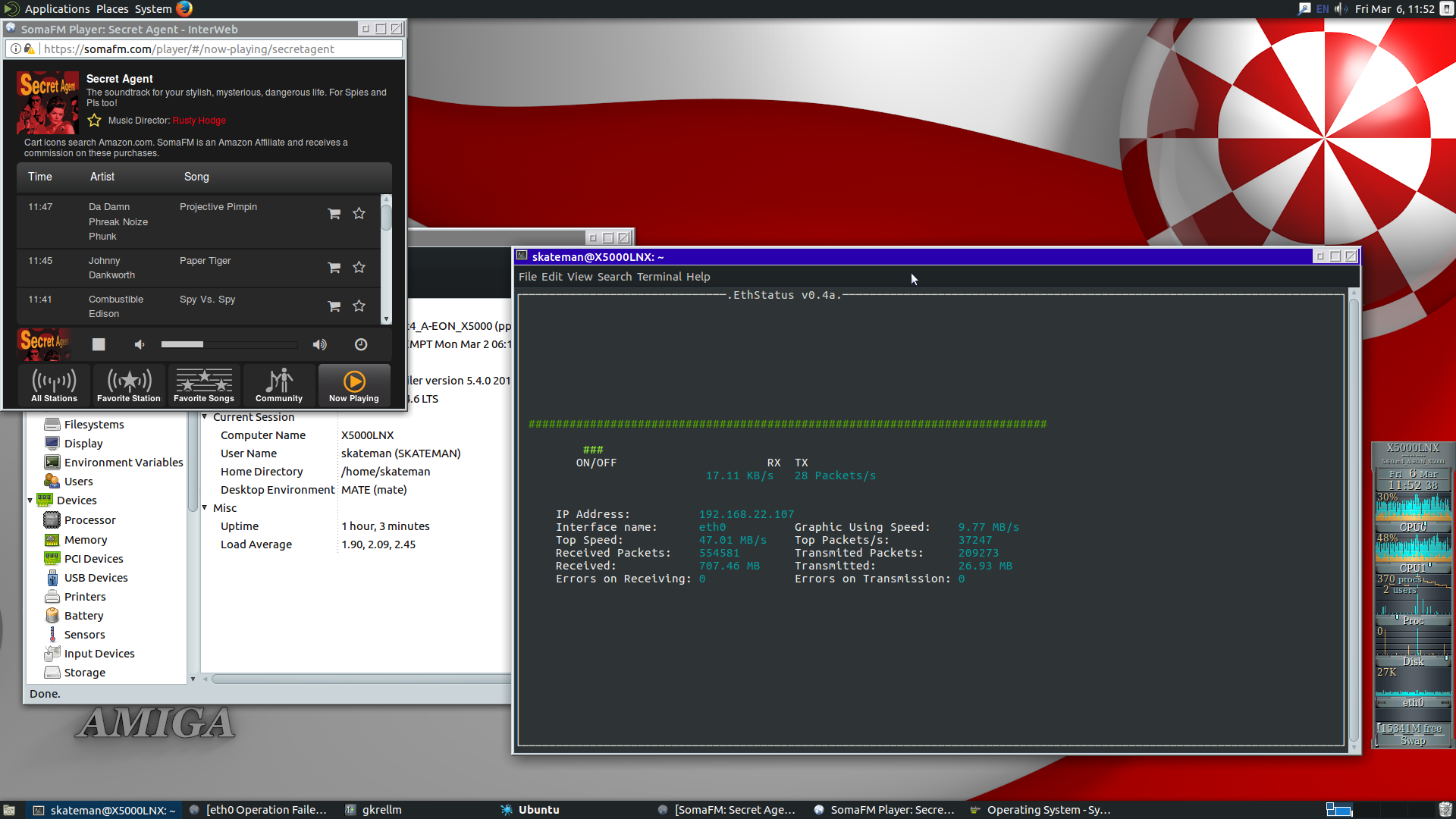Open the clock showing Fri Mar 6

point(1394,9)
